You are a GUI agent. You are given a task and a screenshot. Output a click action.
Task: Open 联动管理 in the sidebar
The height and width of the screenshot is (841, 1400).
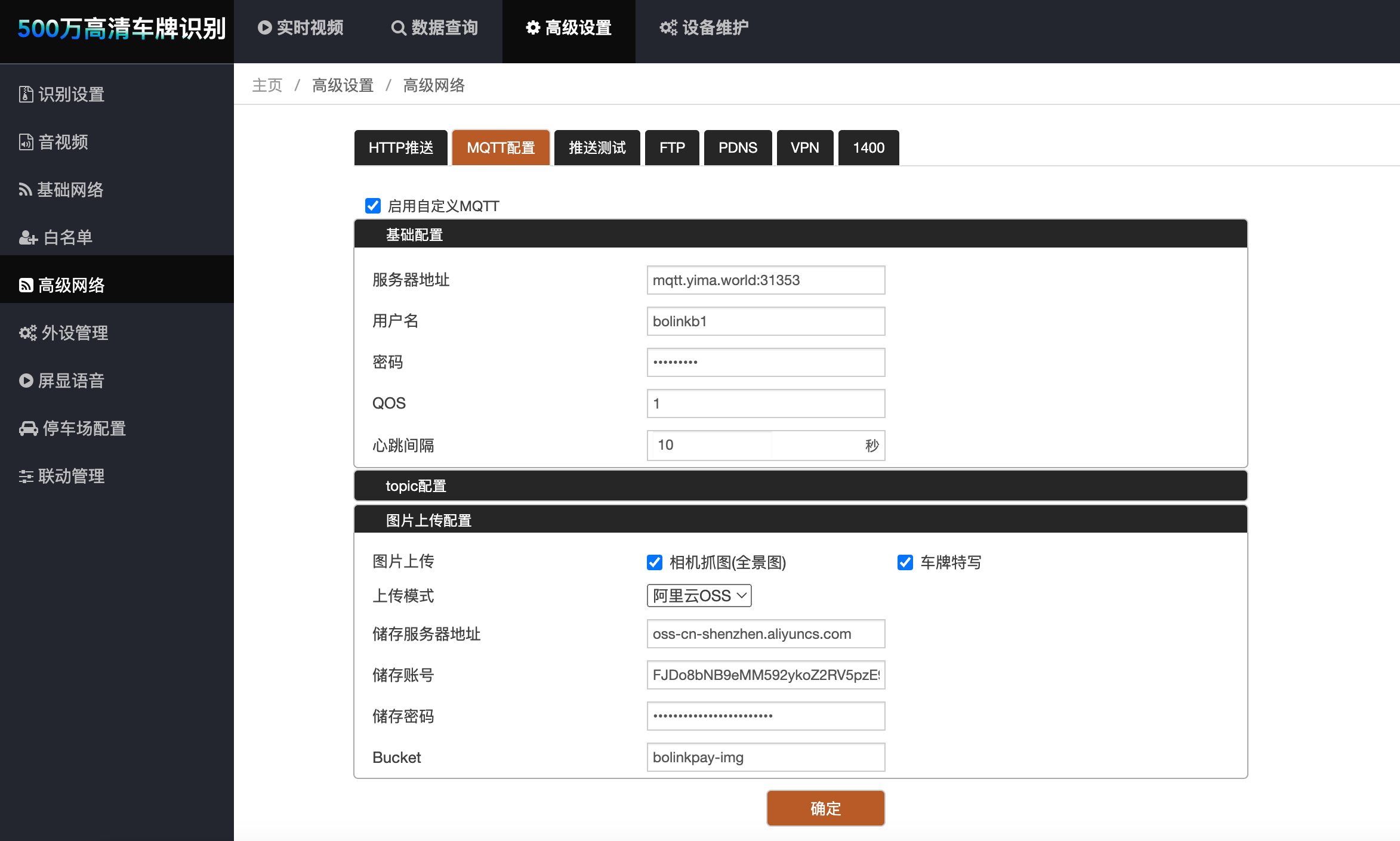click(117, 476)
